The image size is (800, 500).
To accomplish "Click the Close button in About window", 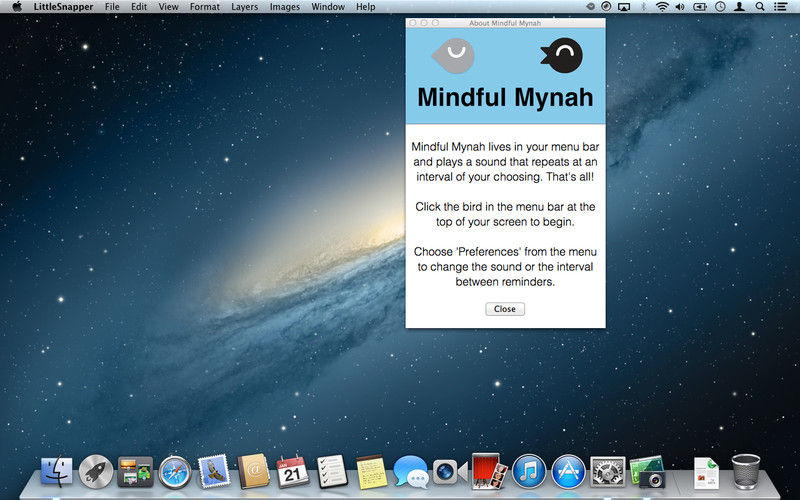I will pyautogui.click(x=505, y=309).
